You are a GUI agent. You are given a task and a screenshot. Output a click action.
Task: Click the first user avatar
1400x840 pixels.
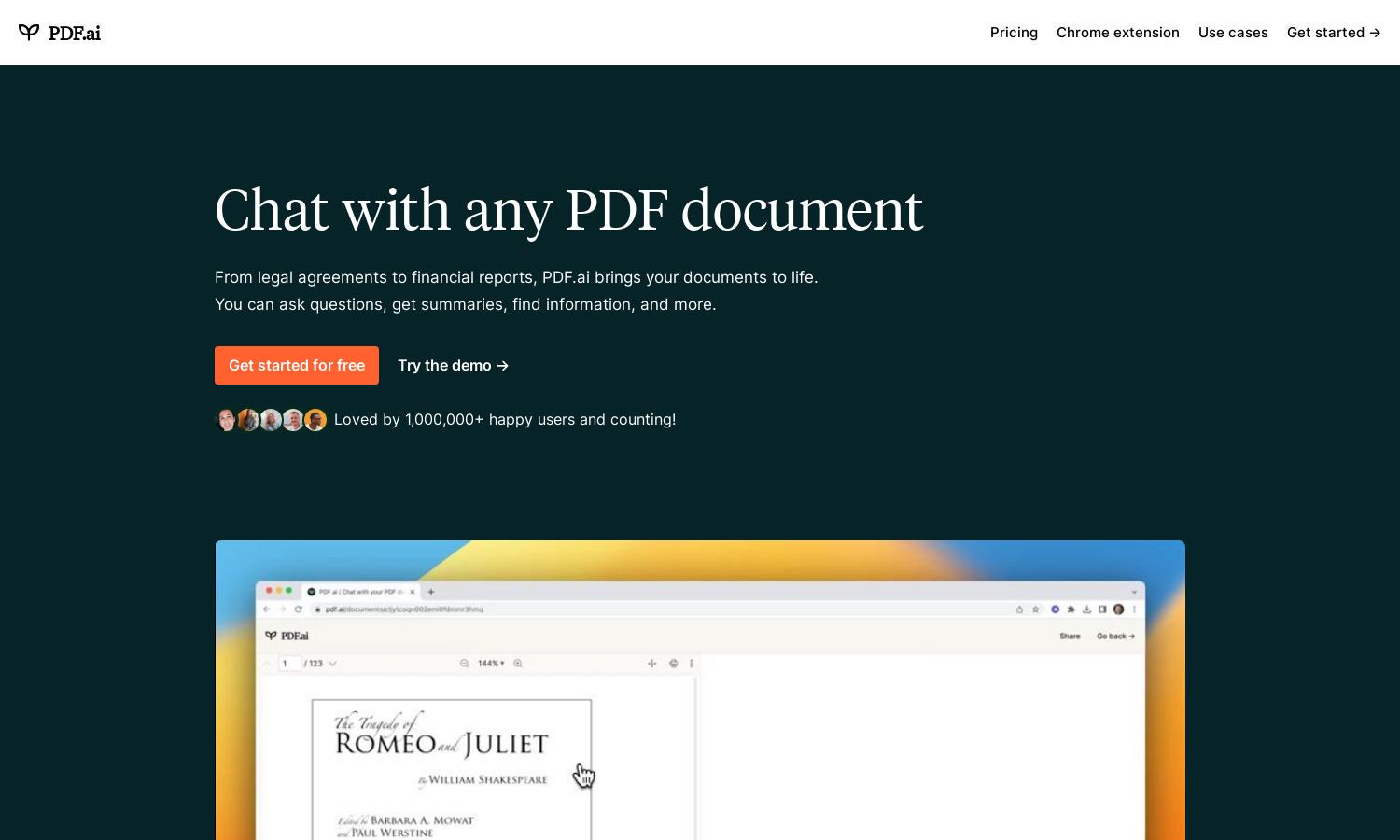tap(226, 420)
